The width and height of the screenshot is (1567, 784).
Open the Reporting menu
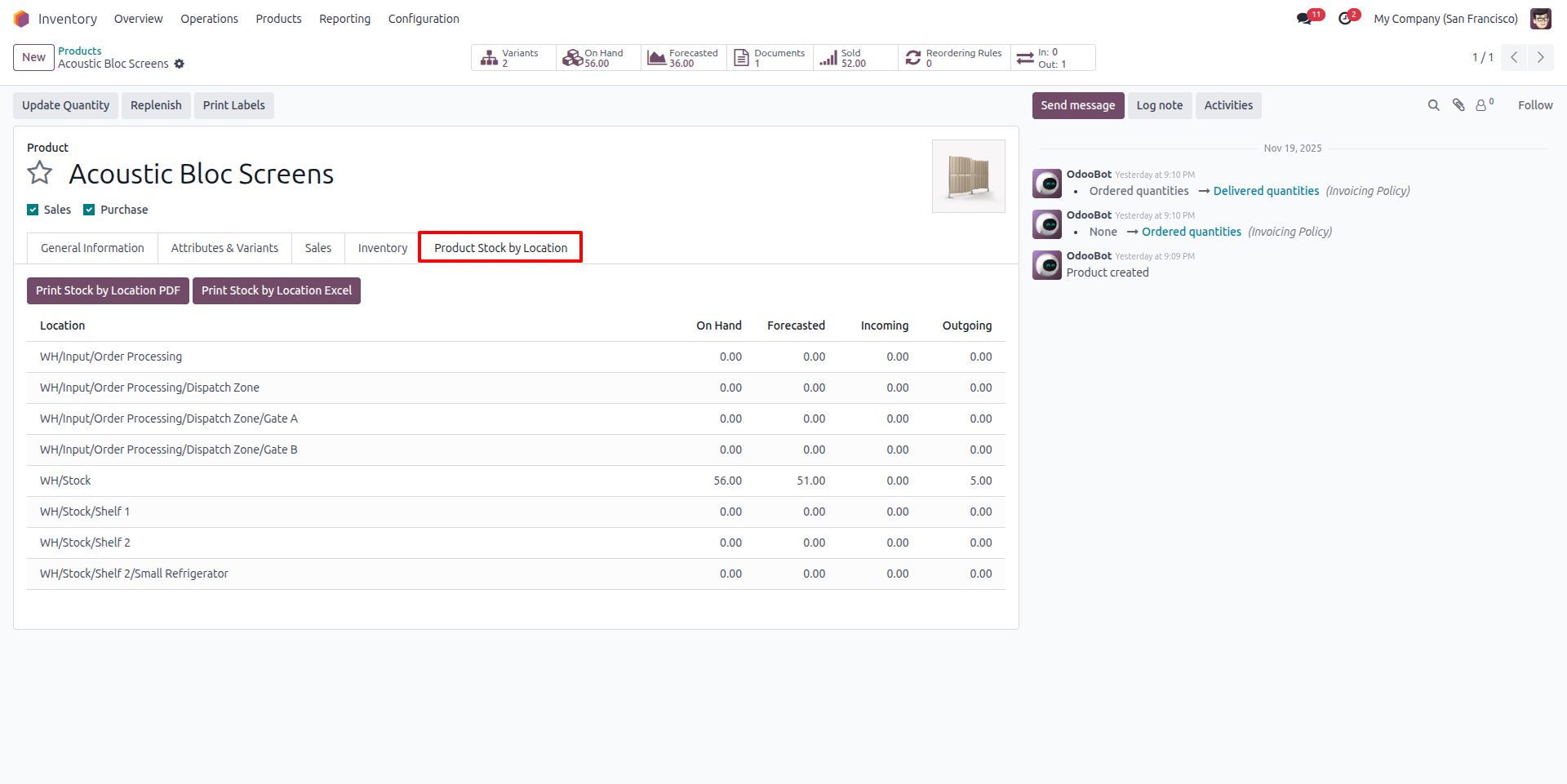click(344, 19)
